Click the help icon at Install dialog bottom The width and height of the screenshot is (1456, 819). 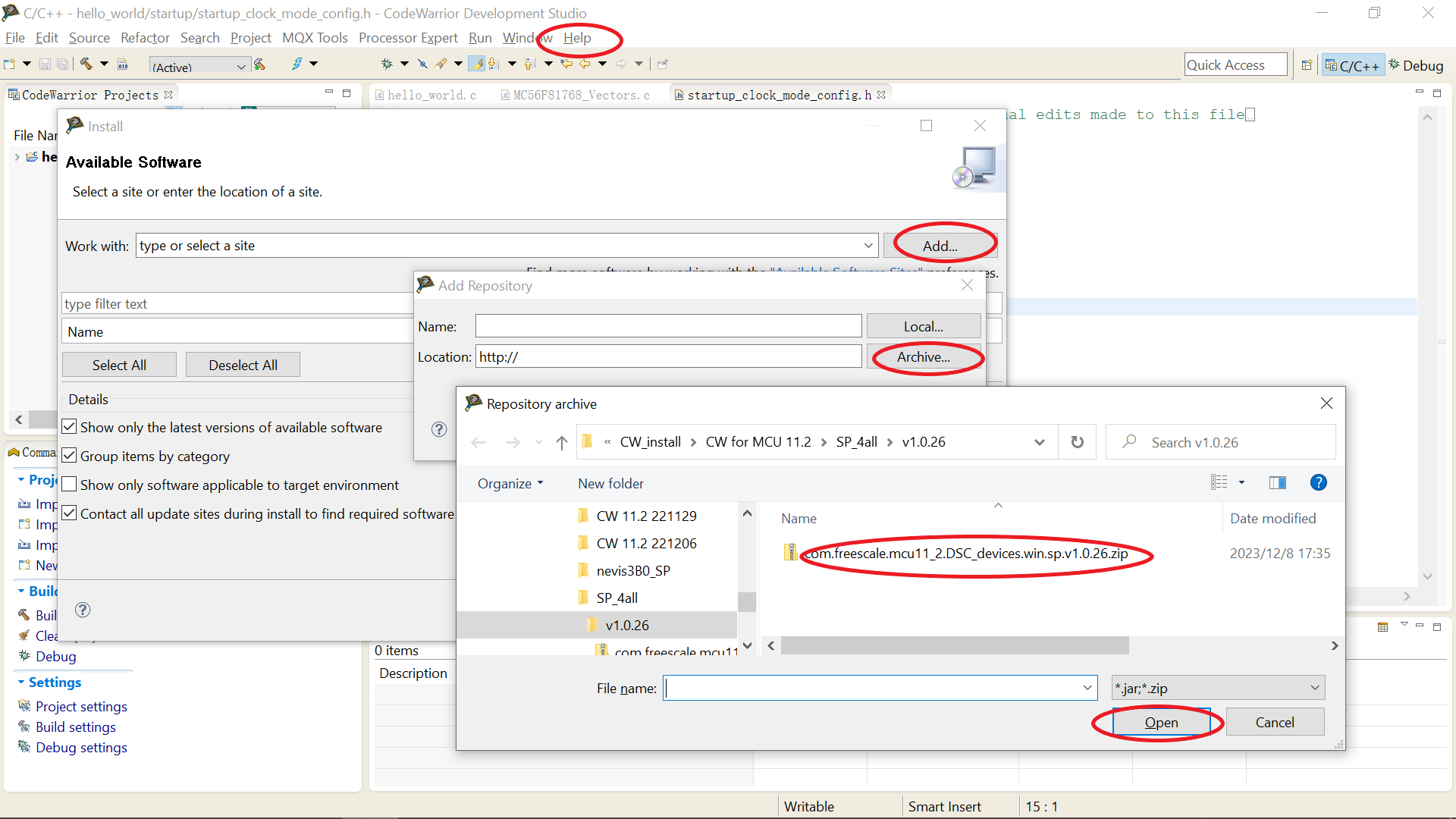[x=83, y=610]
